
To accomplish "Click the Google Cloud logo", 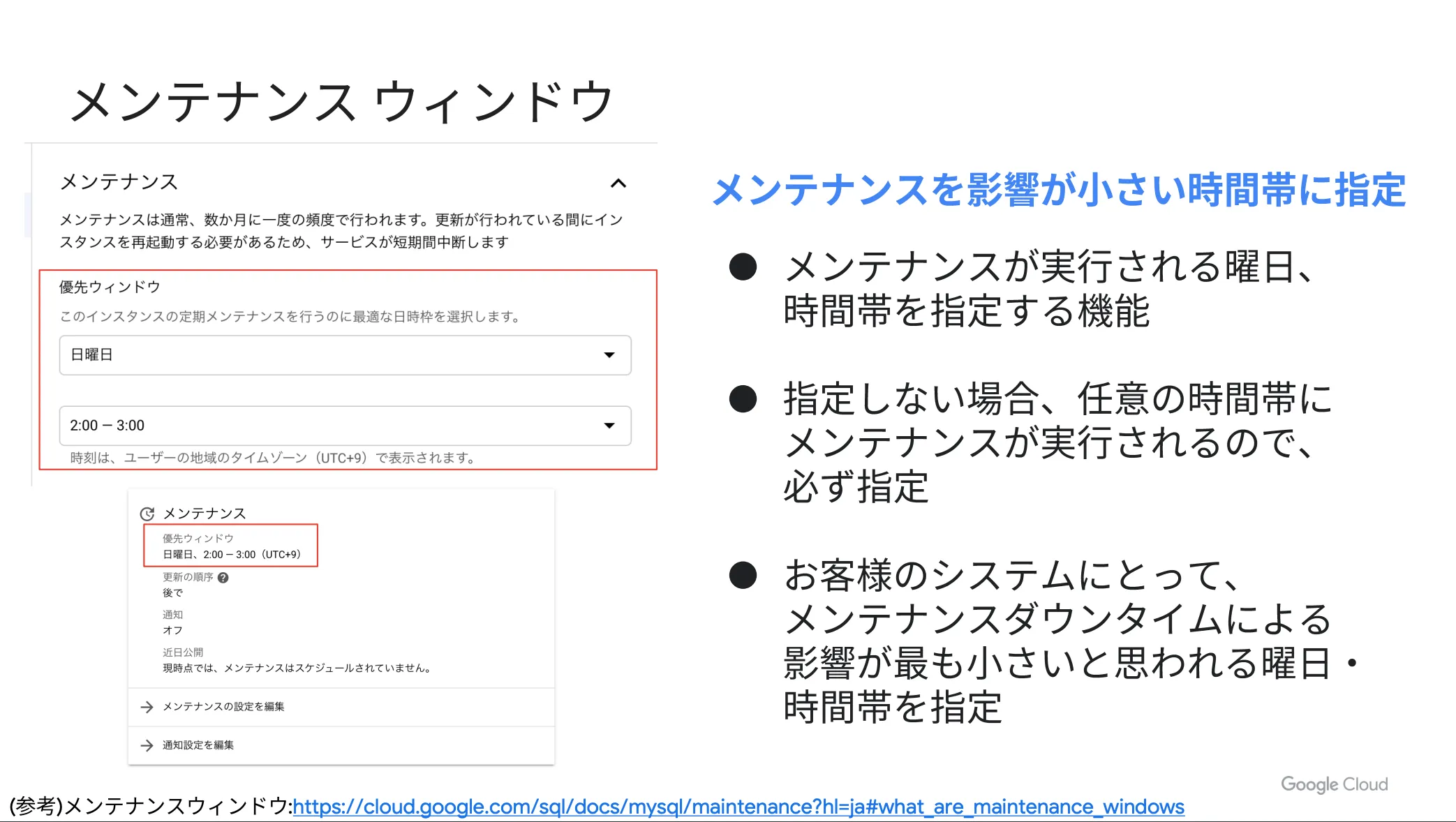I will (x=1335, y=784).
